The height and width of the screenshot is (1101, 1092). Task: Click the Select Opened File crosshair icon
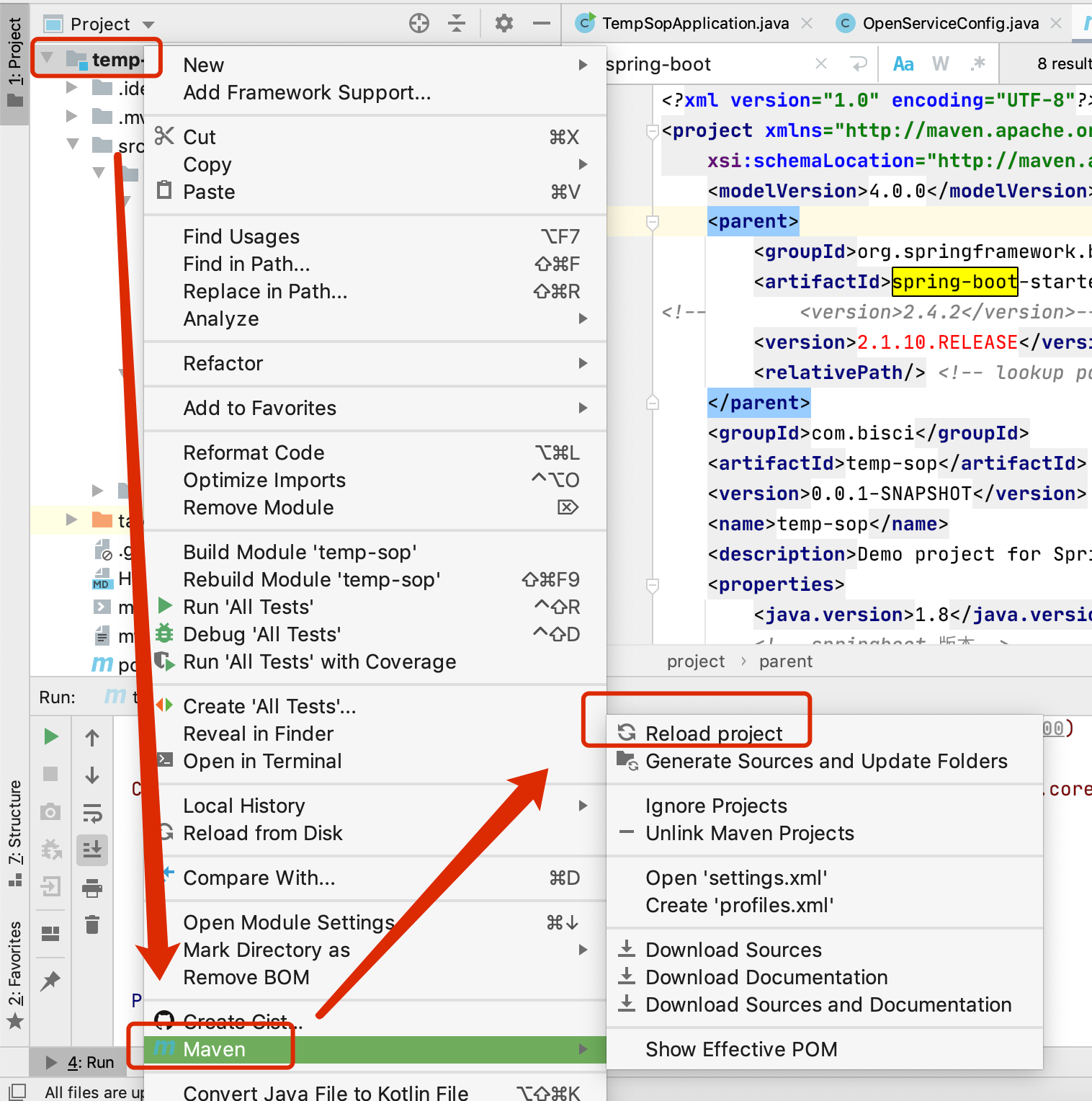419,22
